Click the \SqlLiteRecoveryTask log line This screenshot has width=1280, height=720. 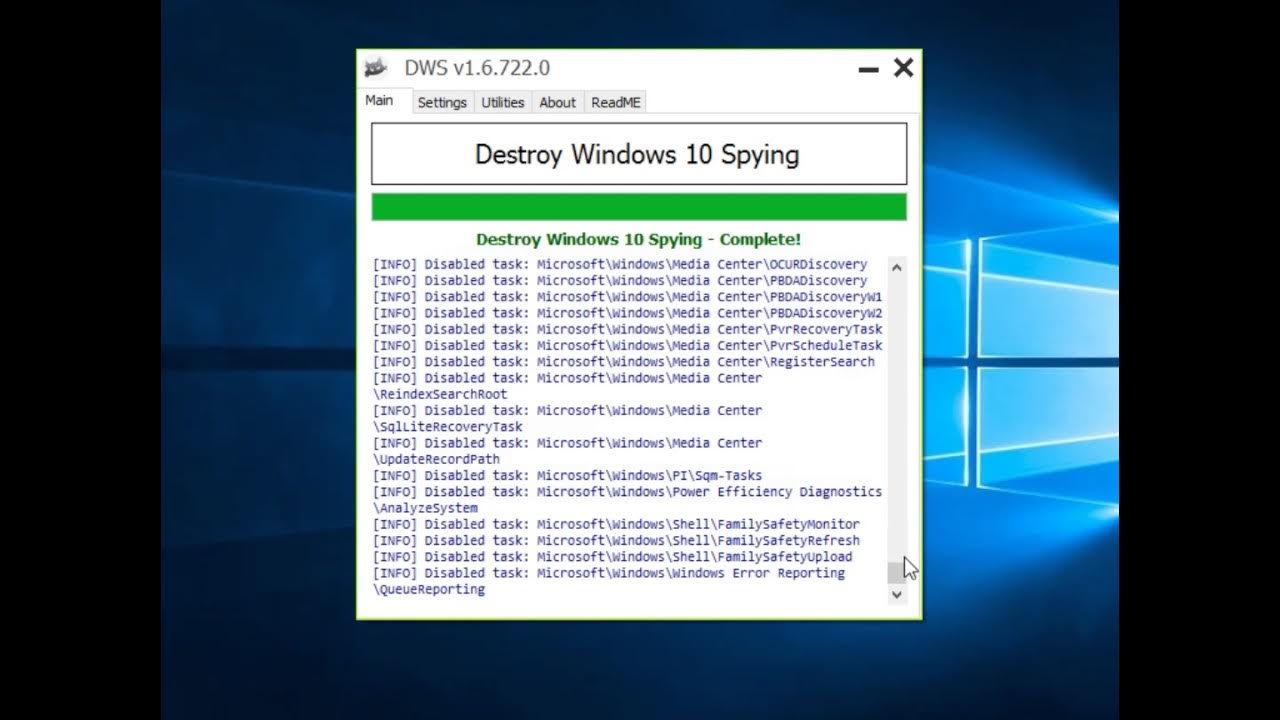(448, 427)
